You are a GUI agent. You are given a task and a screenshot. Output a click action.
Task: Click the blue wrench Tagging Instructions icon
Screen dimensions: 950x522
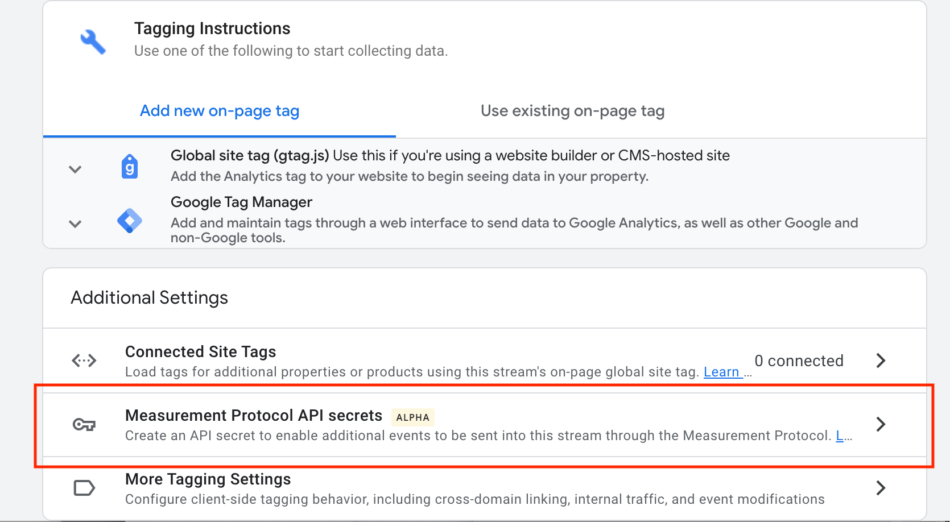pos(93,42)
